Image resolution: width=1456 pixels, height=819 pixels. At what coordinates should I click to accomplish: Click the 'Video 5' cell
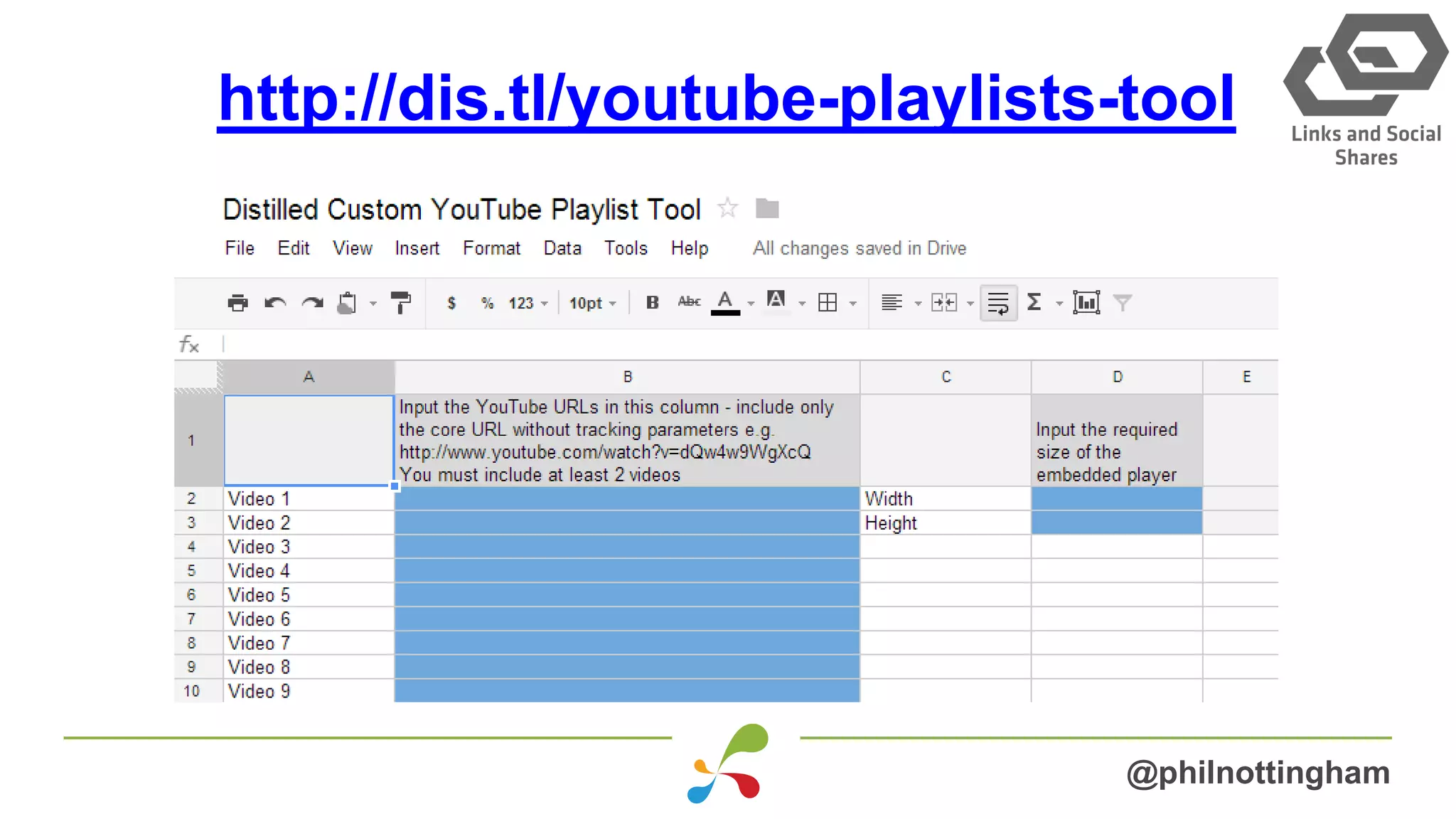(x=309, y=595)
